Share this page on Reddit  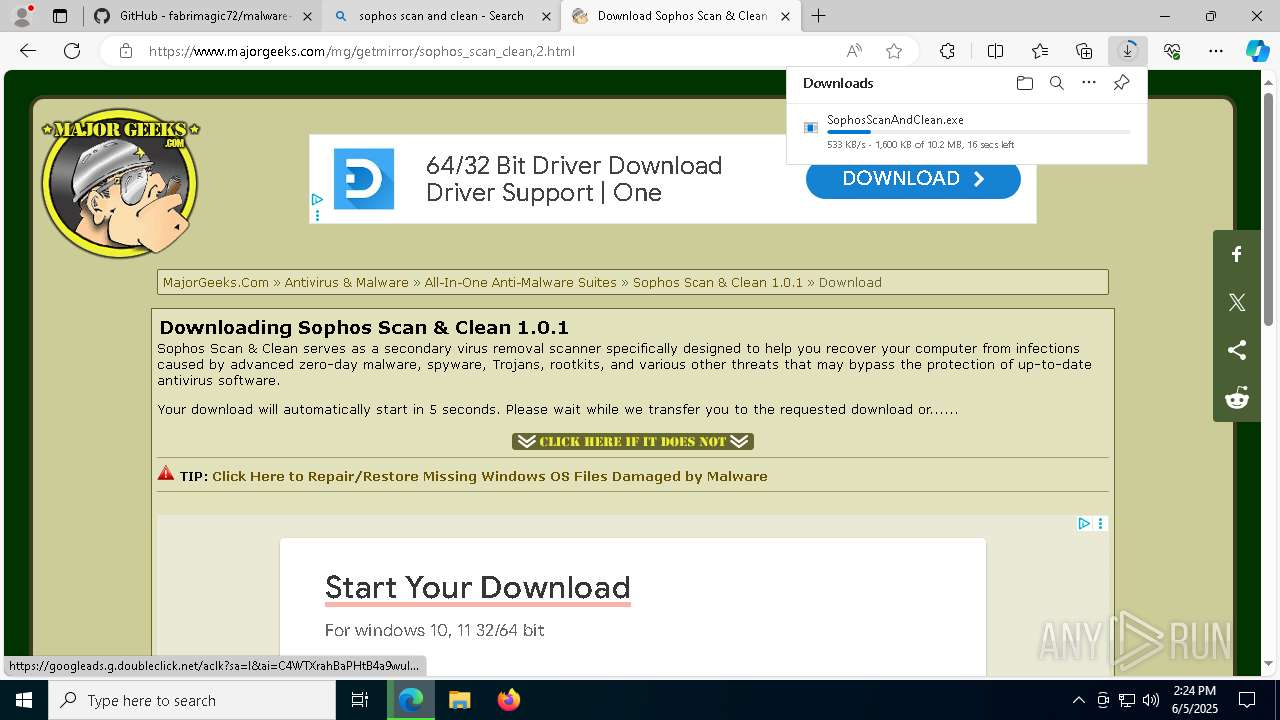click(1237, 398)
